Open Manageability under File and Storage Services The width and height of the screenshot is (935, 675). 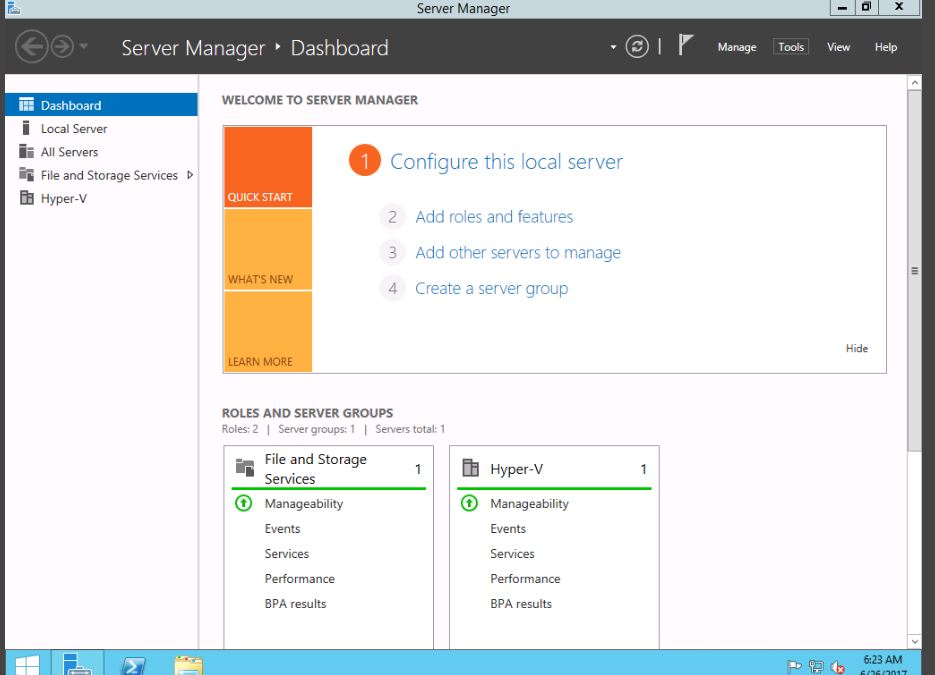click(x=304, y=504)
